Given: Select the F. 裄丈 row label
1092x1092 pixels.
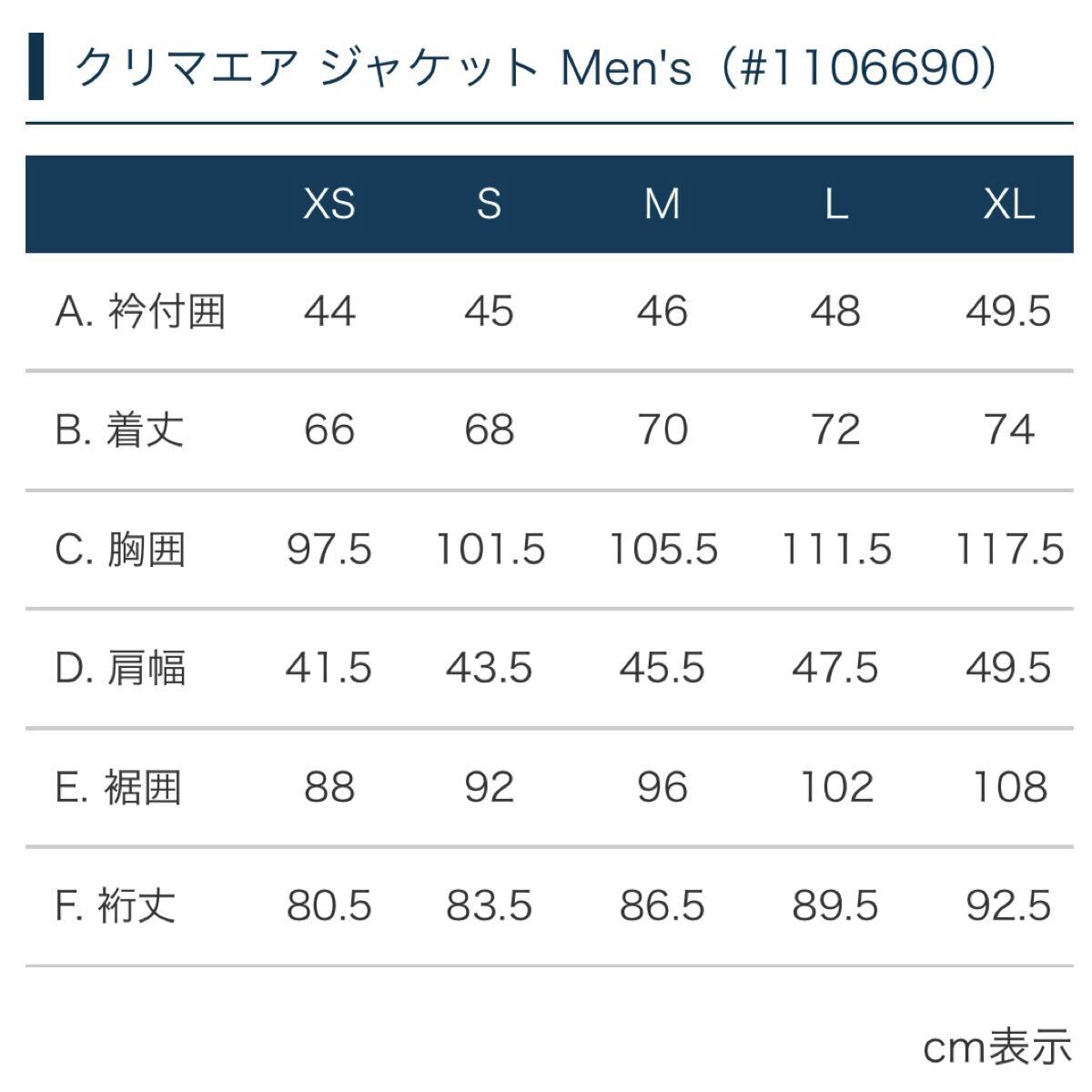Looking at the screenshot, I should point(115,906).
